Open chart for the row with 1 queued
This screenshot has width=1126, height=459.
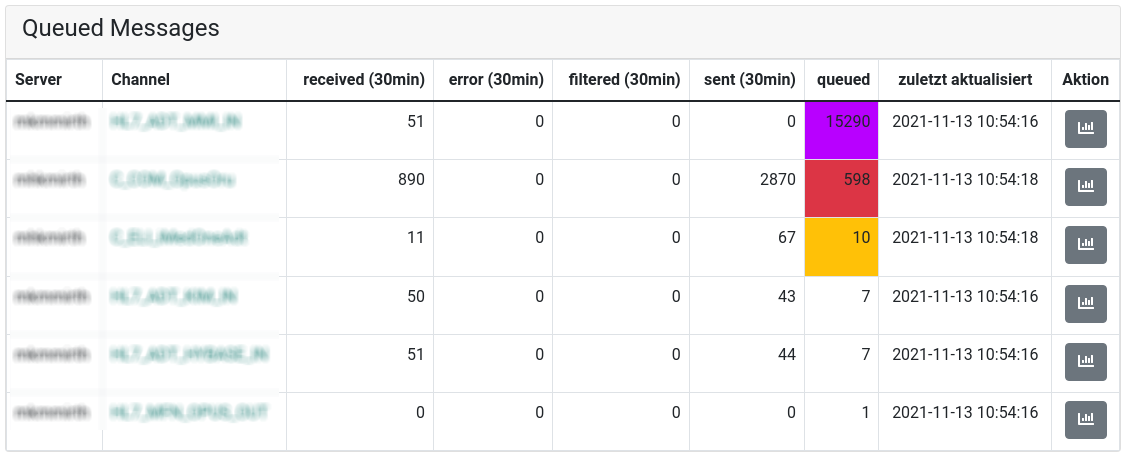pos(1085,420)
